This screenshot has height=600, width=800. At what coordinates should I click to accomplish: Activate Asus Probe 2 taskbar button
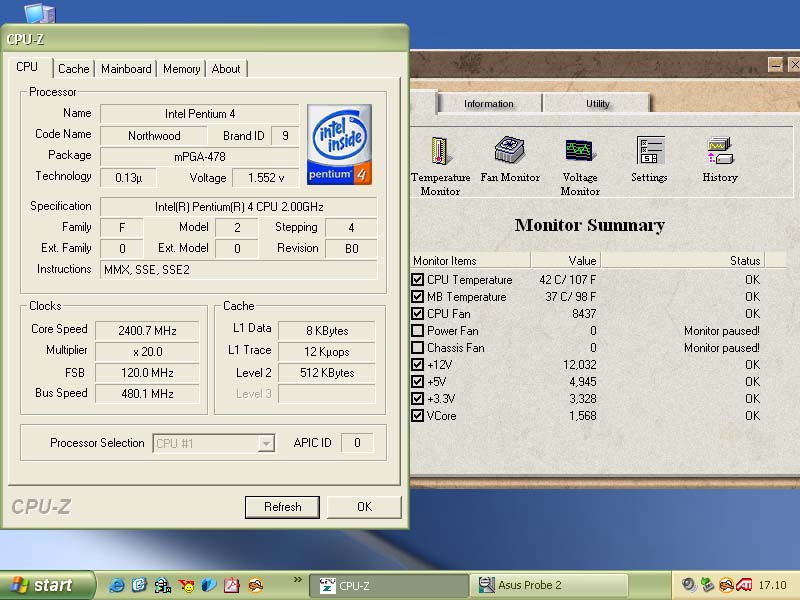point(550,585)
